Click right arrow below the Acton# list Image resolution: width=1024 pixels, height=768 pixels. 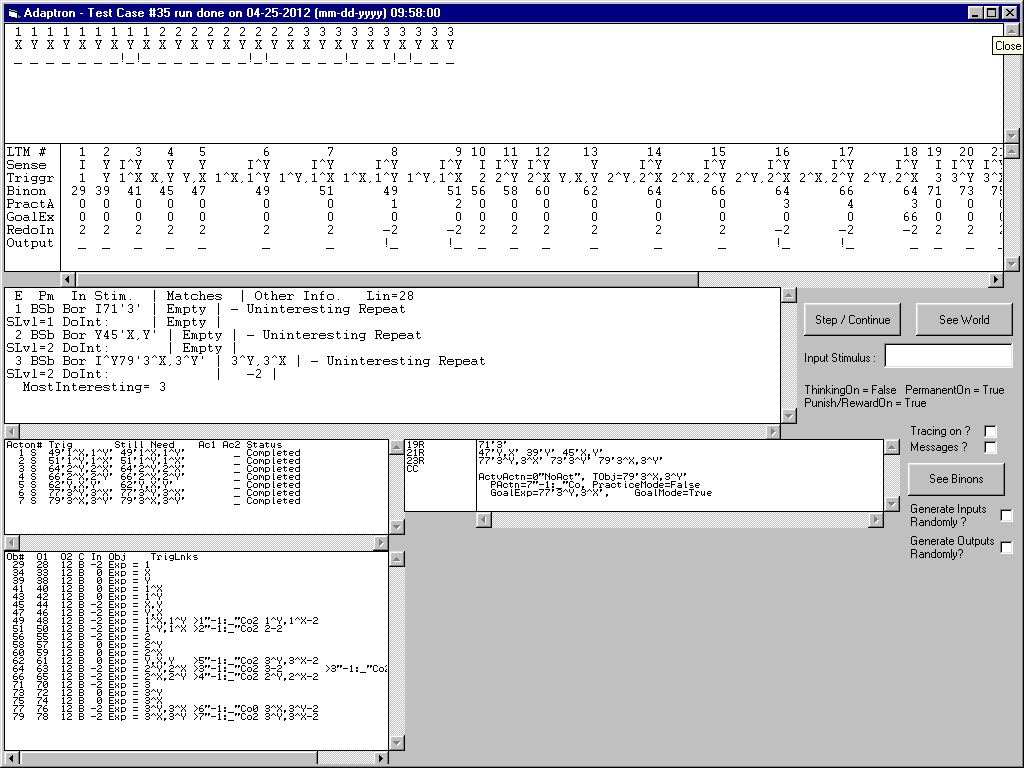(x=381, y=543)
